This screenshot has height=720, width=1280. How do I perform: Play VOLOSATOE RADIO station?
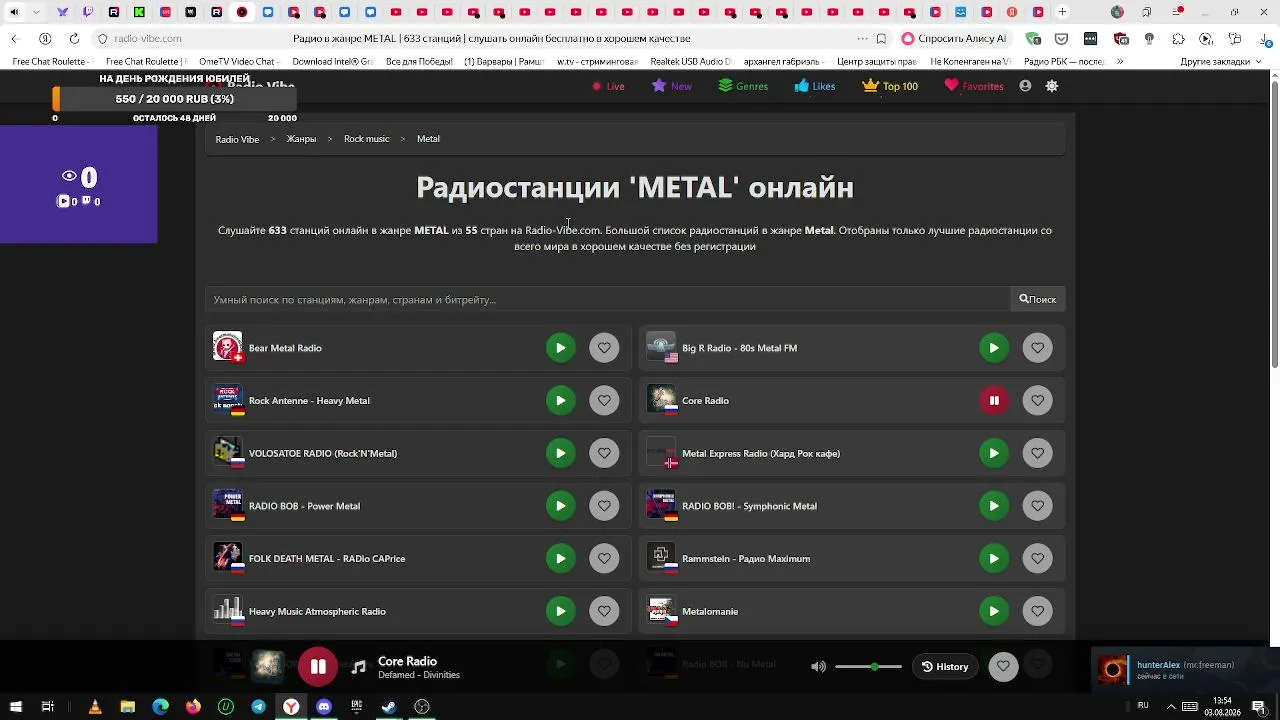[x=560, y=453]
